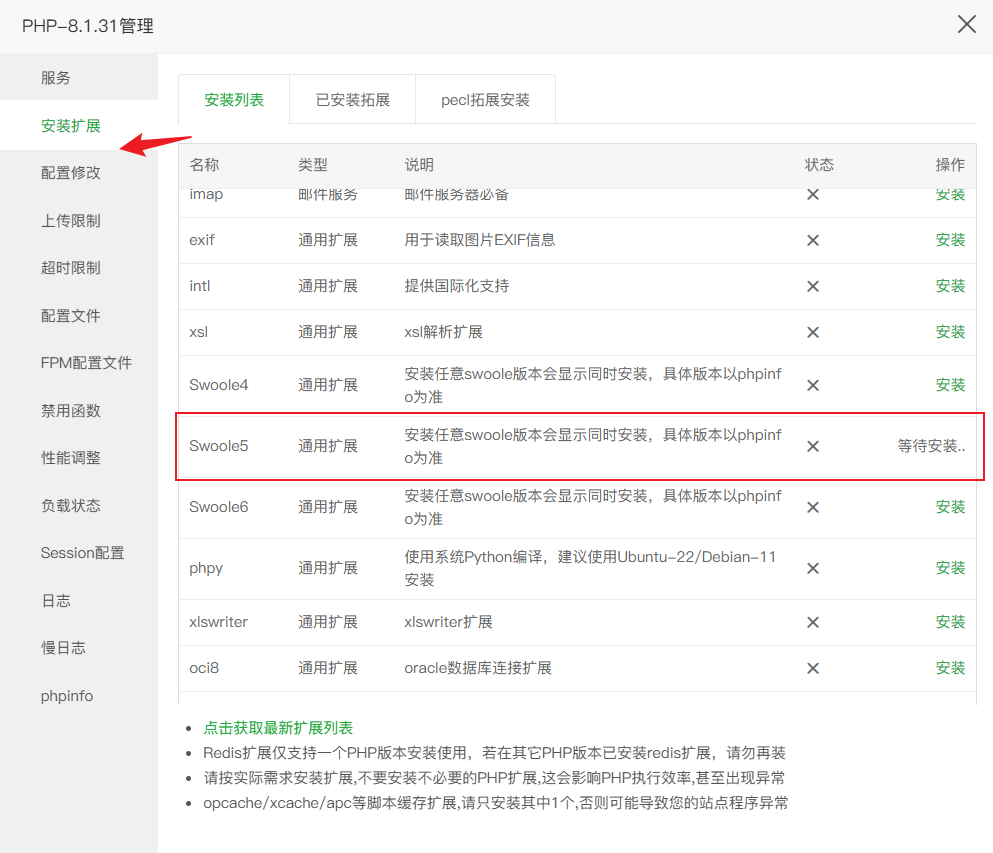Close the PHP-8.1.31 management dialog
This screenshot has height=853, width=993.
point(966,24)
